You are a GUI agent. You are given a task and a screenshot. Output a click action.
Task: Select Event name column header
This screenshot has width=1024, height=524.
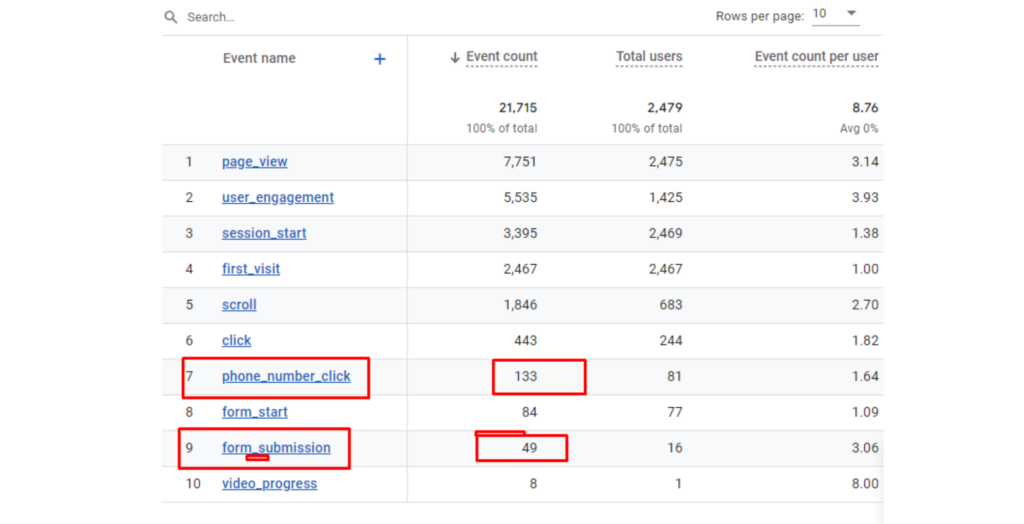point(259,58)
